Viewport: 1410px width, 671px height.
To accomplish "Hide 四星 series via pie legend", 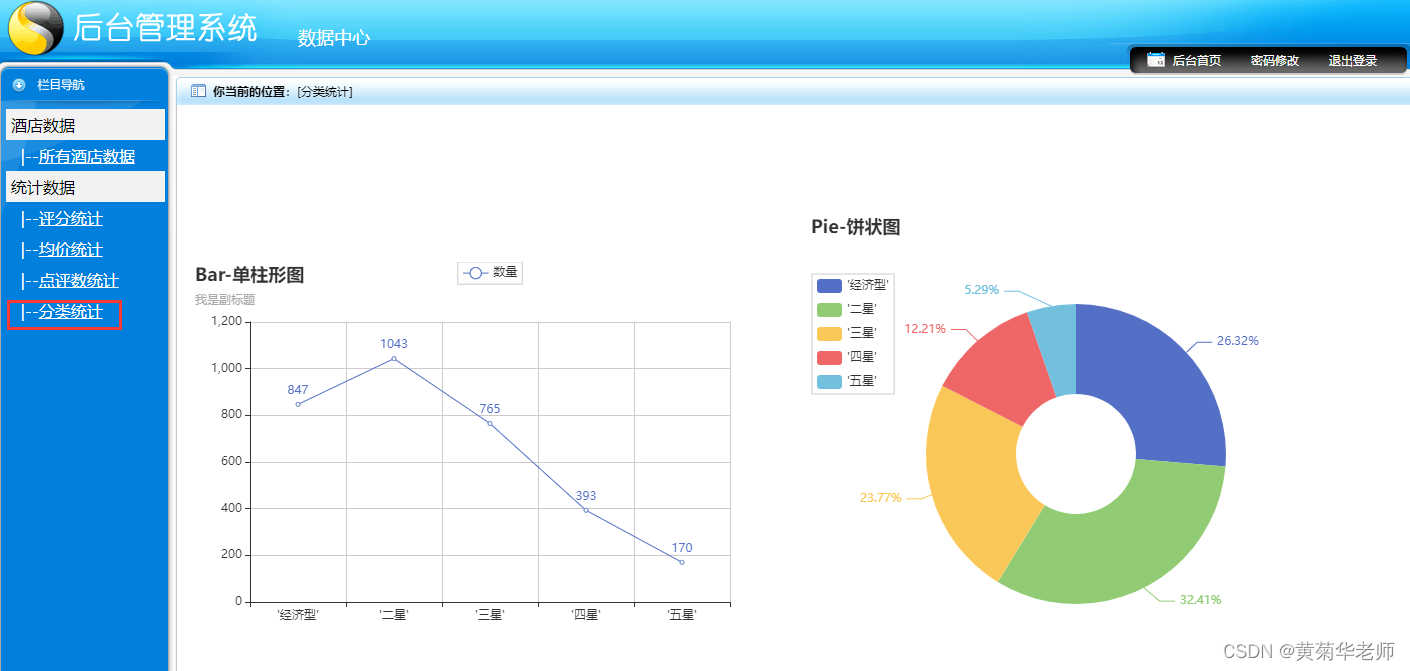I will (830, 357).
